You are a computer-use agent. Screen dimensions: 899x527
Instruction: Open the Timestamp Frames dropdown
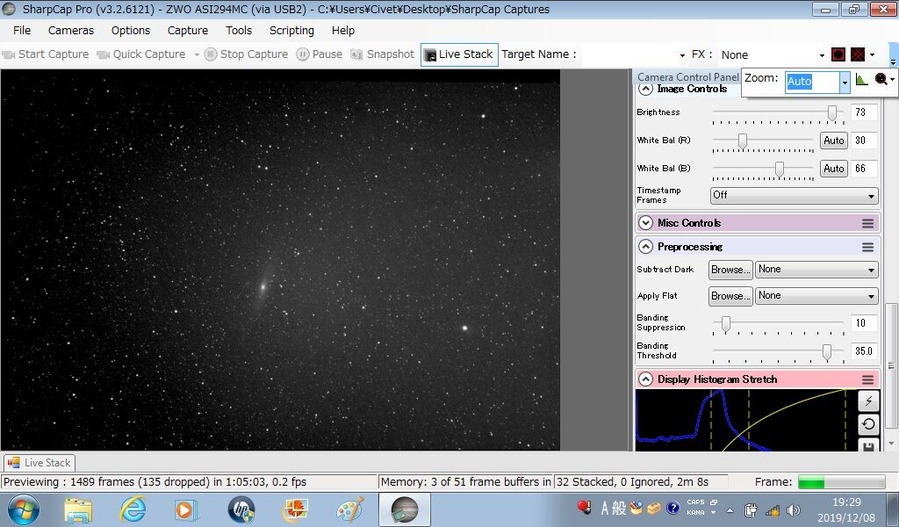coord(793,196)
